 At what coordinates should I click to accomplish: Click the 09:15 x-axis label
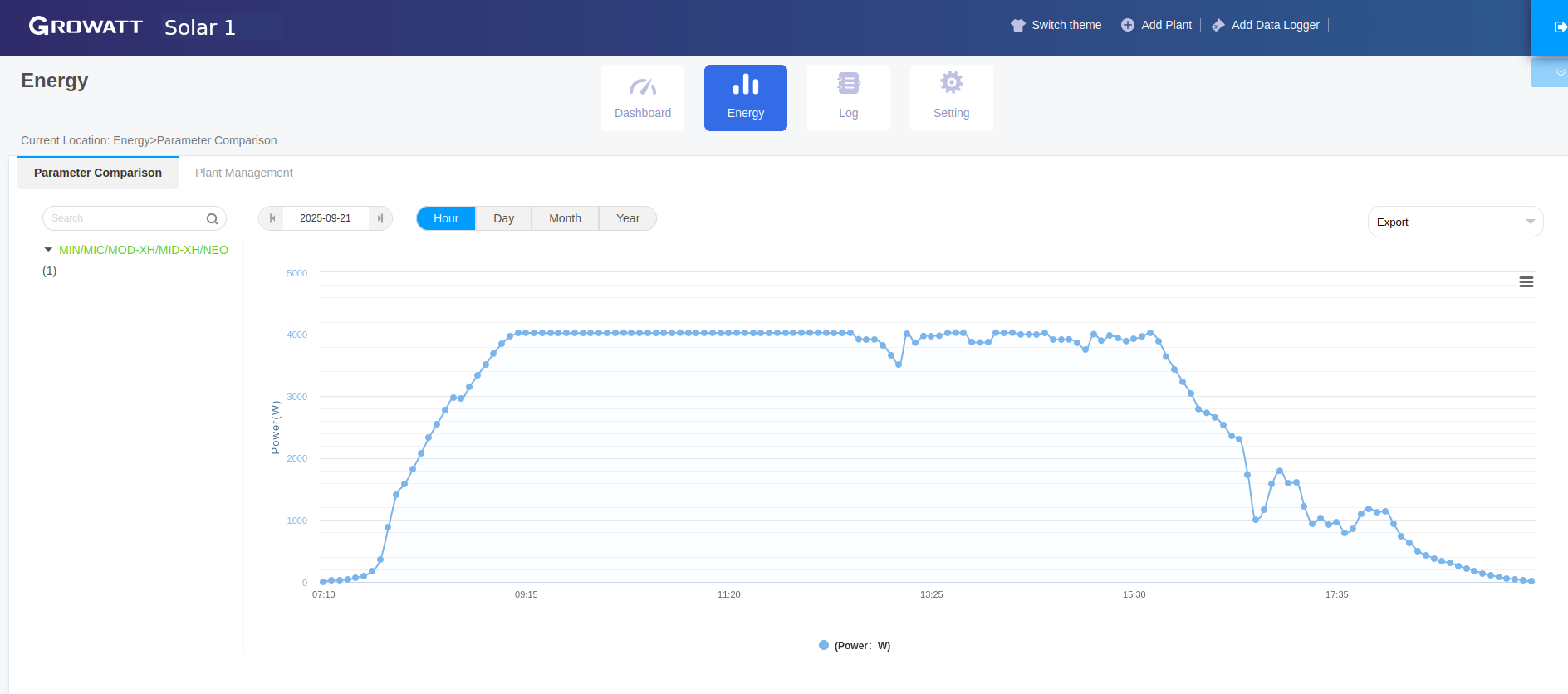(527, 594)
